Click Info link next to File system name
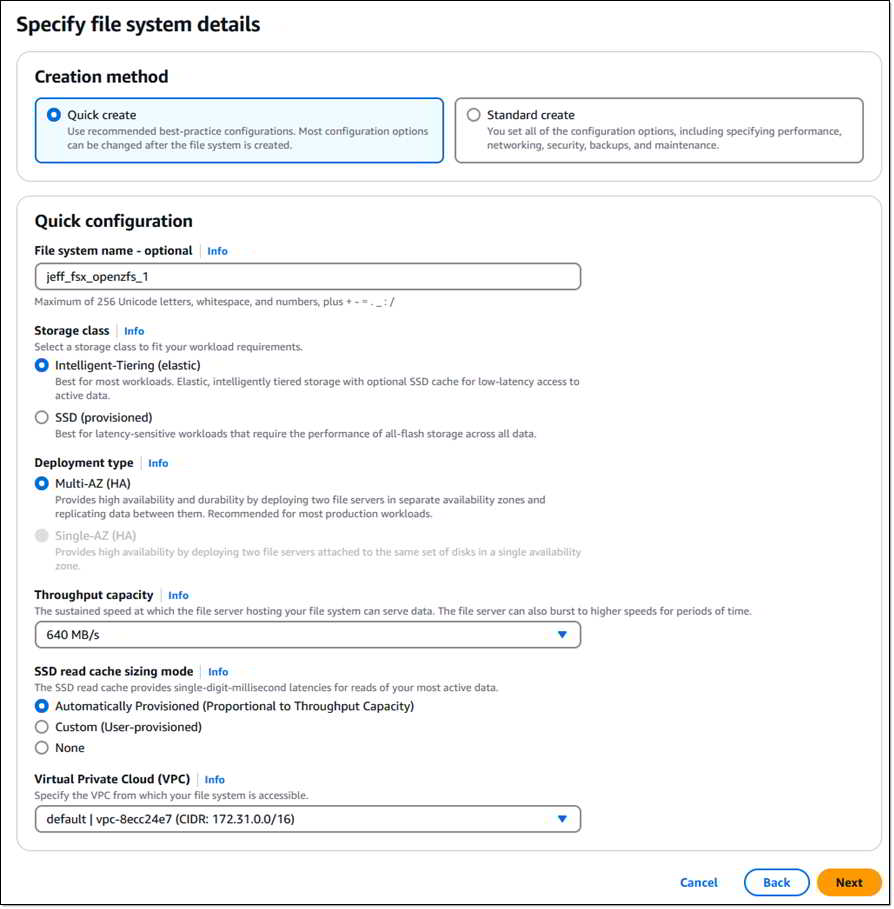This screenshot has height=909, width=894. pos(217,251)
